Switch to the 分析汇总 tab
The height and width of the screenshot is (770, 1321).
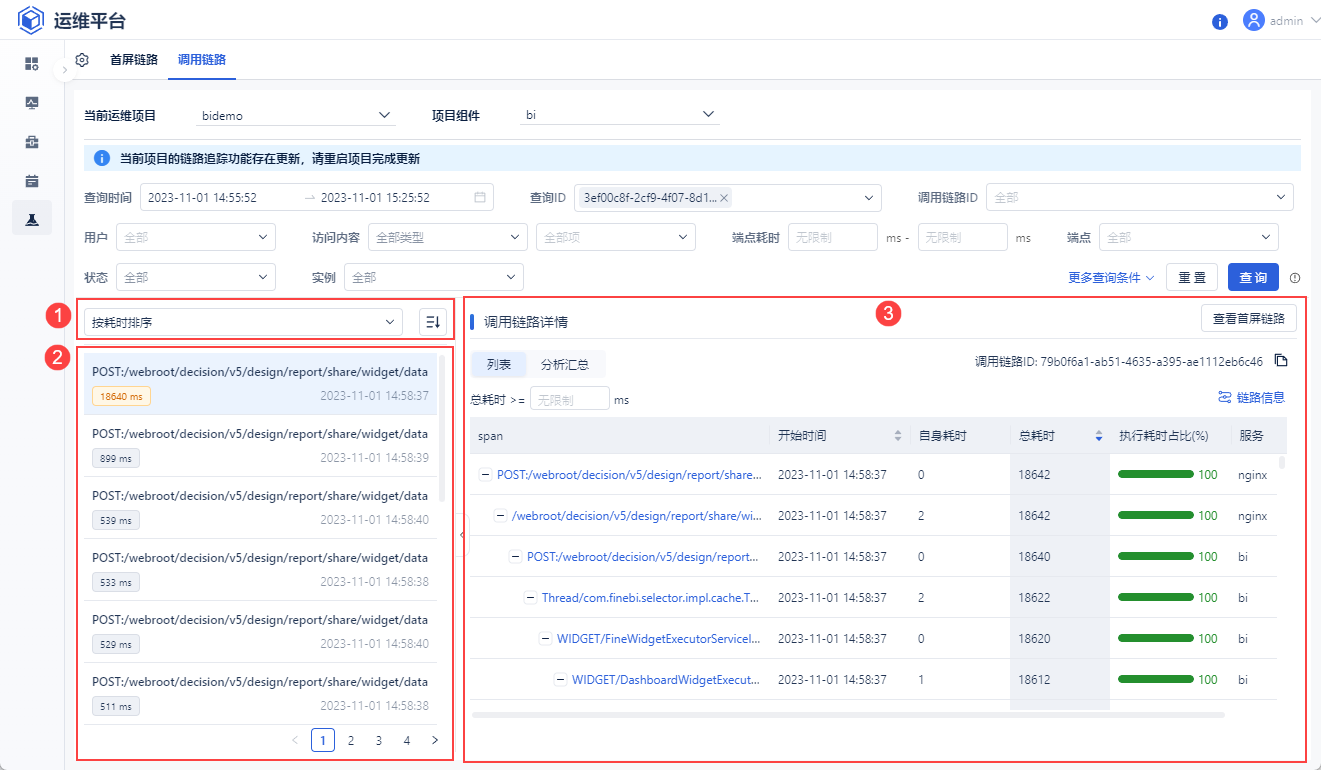point(564,364)
